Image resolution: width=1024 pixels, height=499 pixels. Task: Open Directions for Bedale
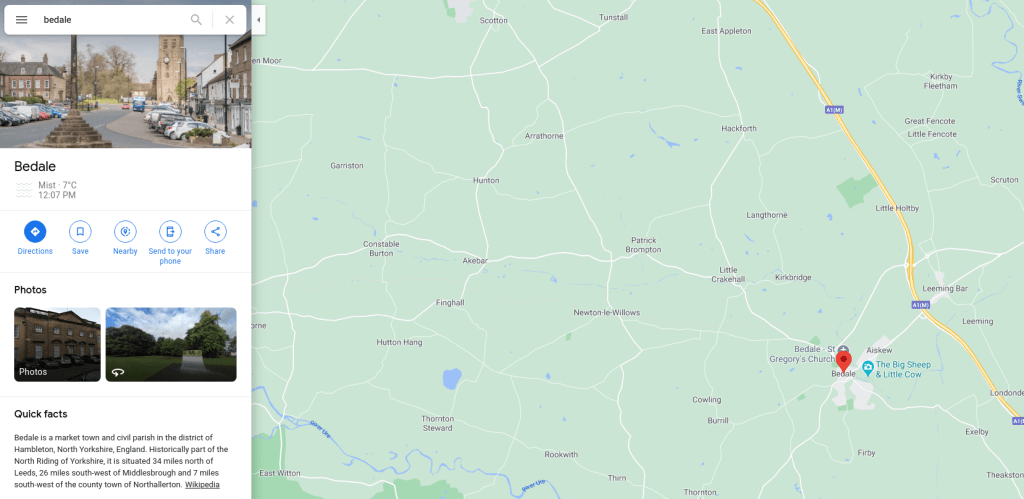35,231
